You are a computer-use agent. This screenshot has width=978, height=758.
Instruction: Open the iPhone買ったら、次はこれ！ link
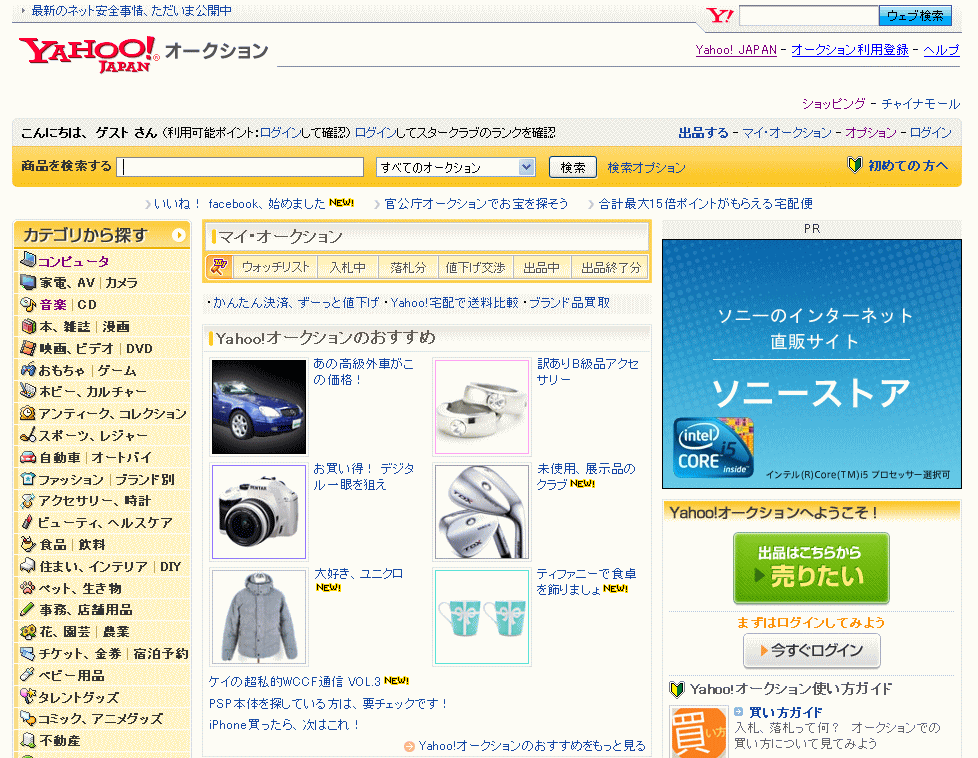(284, 725)
